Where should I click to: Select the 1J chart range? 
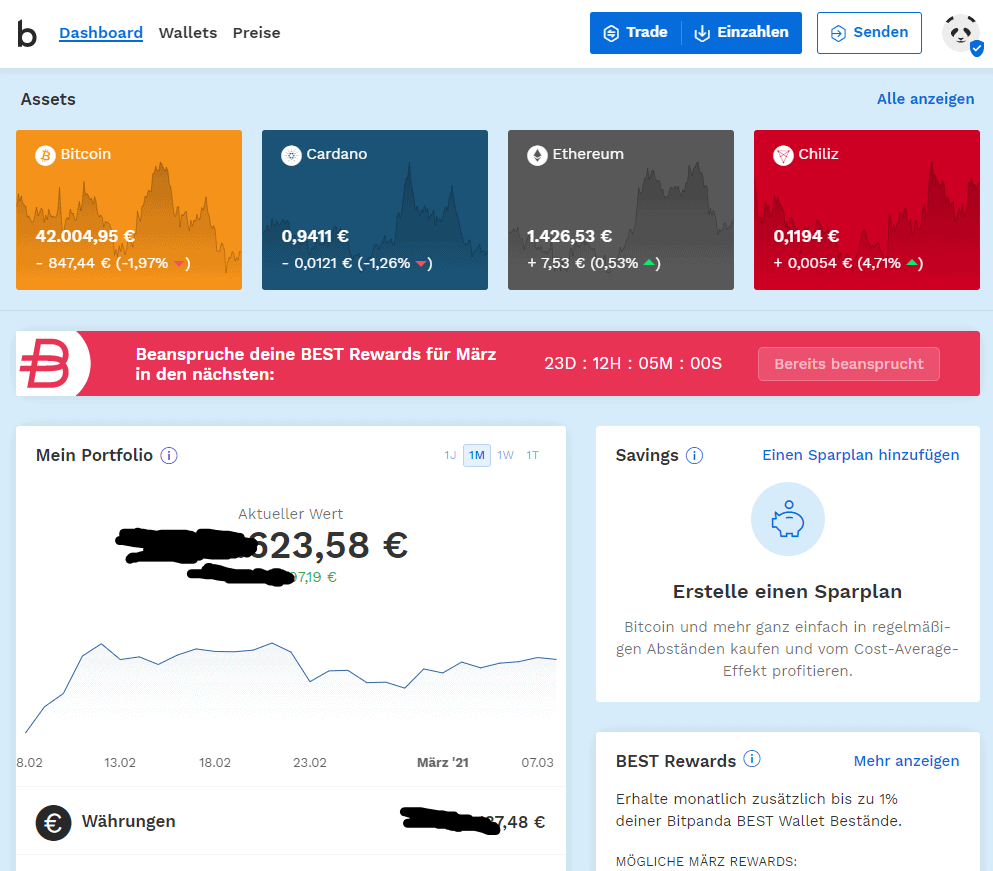[x=450, y=455]
